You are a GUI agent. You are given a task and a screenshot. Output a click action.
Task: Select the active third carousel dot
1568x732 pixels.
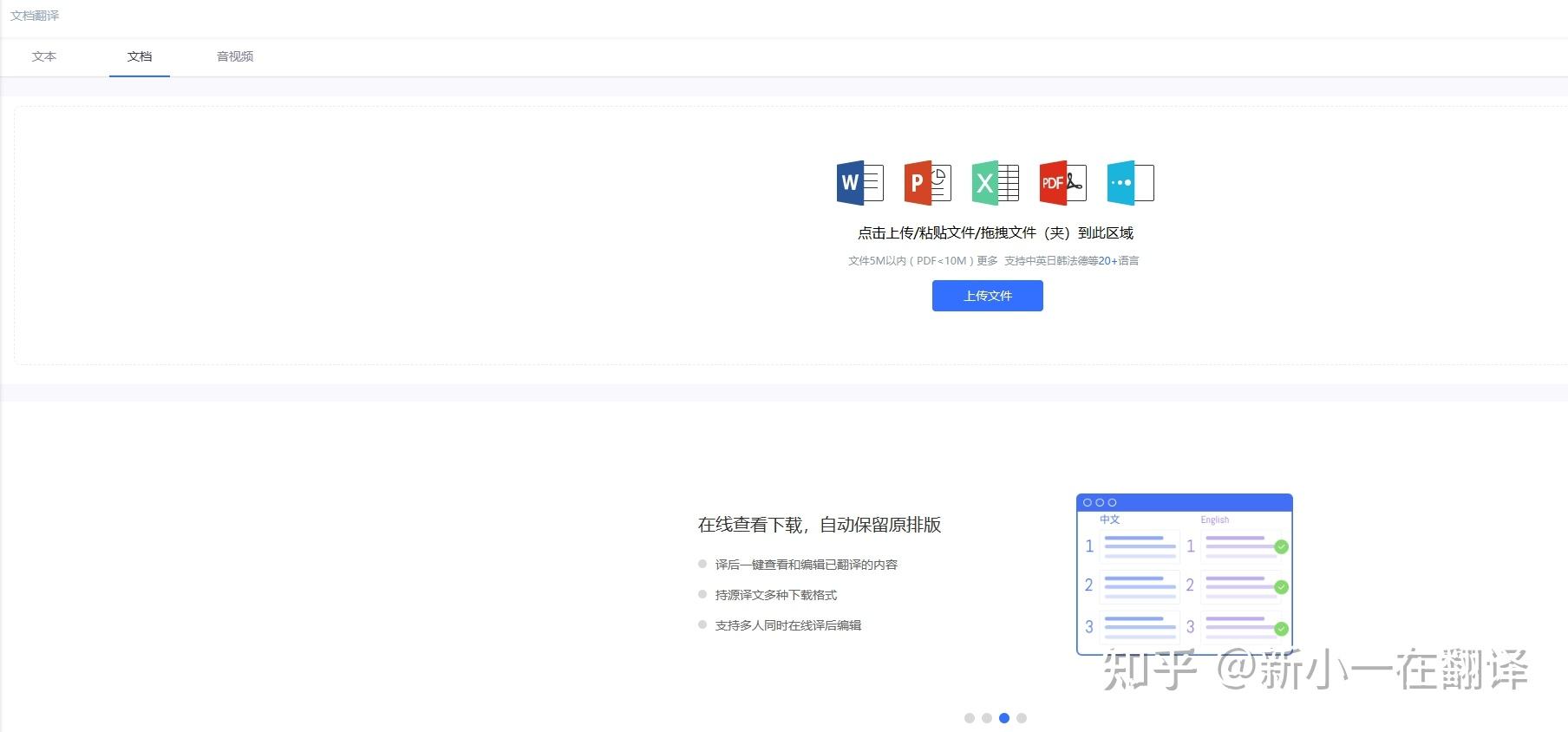point(1004,718)
